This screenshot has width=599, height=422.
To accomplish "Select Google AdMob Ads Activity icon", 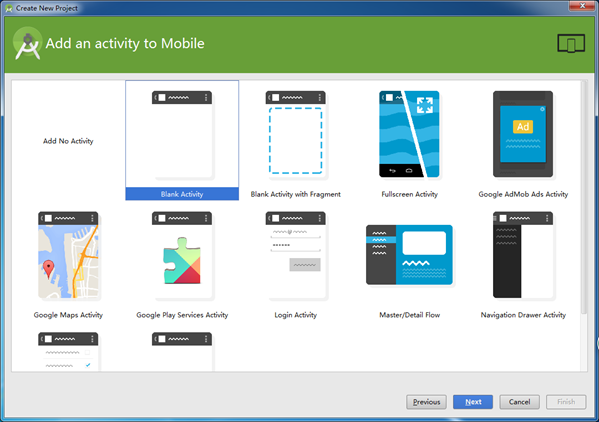I will 523,134.
